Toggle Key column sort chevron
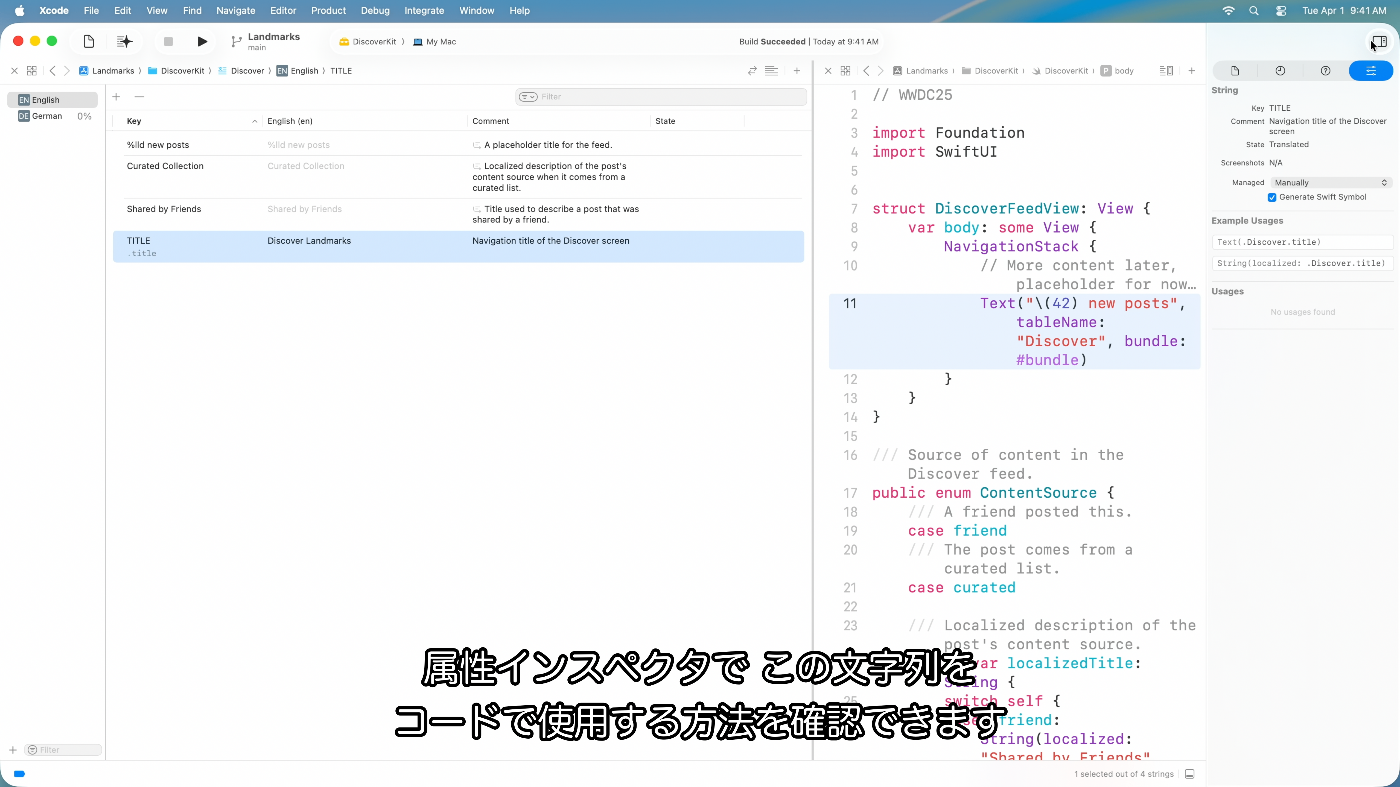The width and height of the screenshot is (1400, 787). 254,121
